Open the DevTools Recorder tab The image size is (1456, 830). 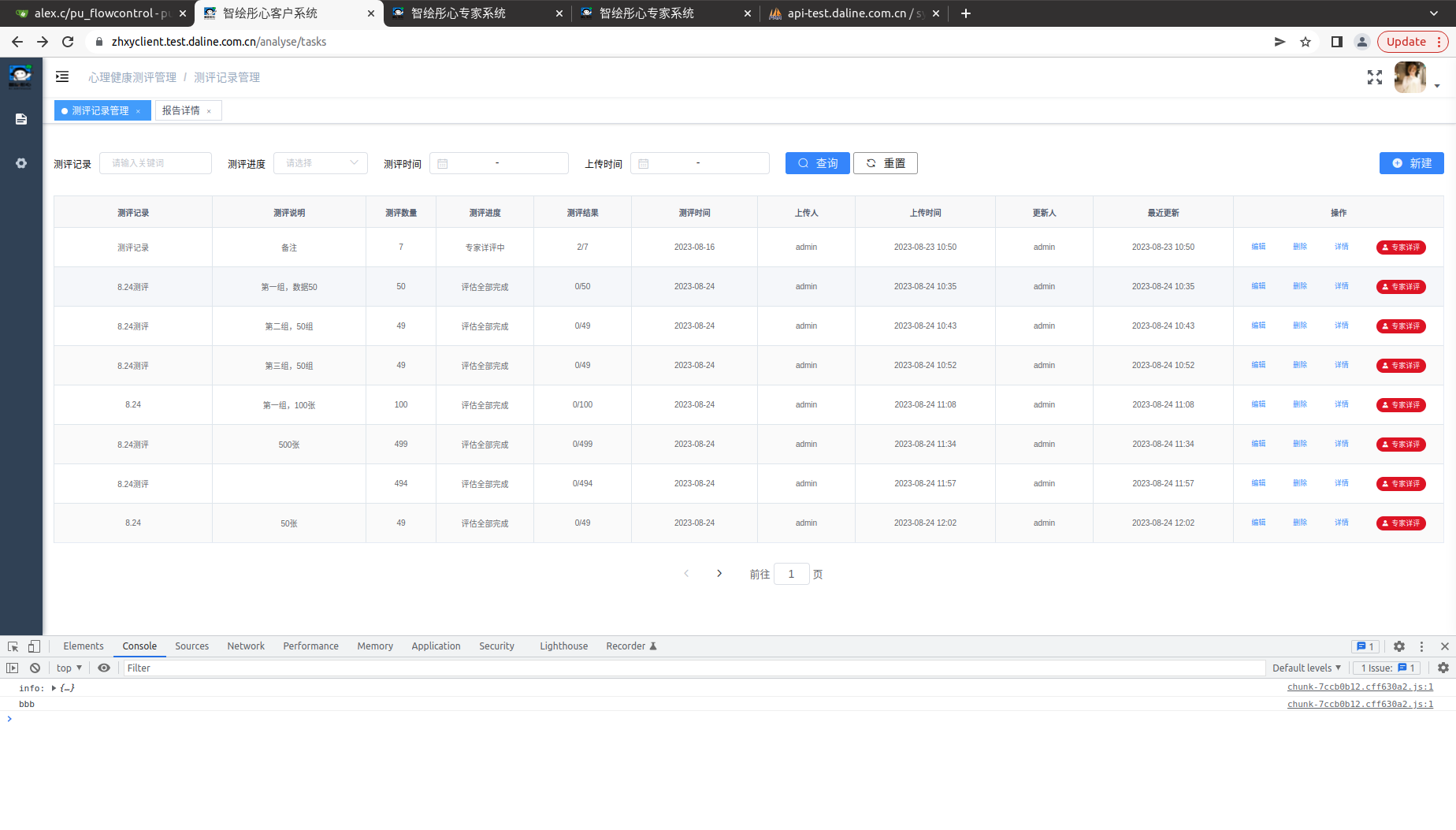coord(630,646)
